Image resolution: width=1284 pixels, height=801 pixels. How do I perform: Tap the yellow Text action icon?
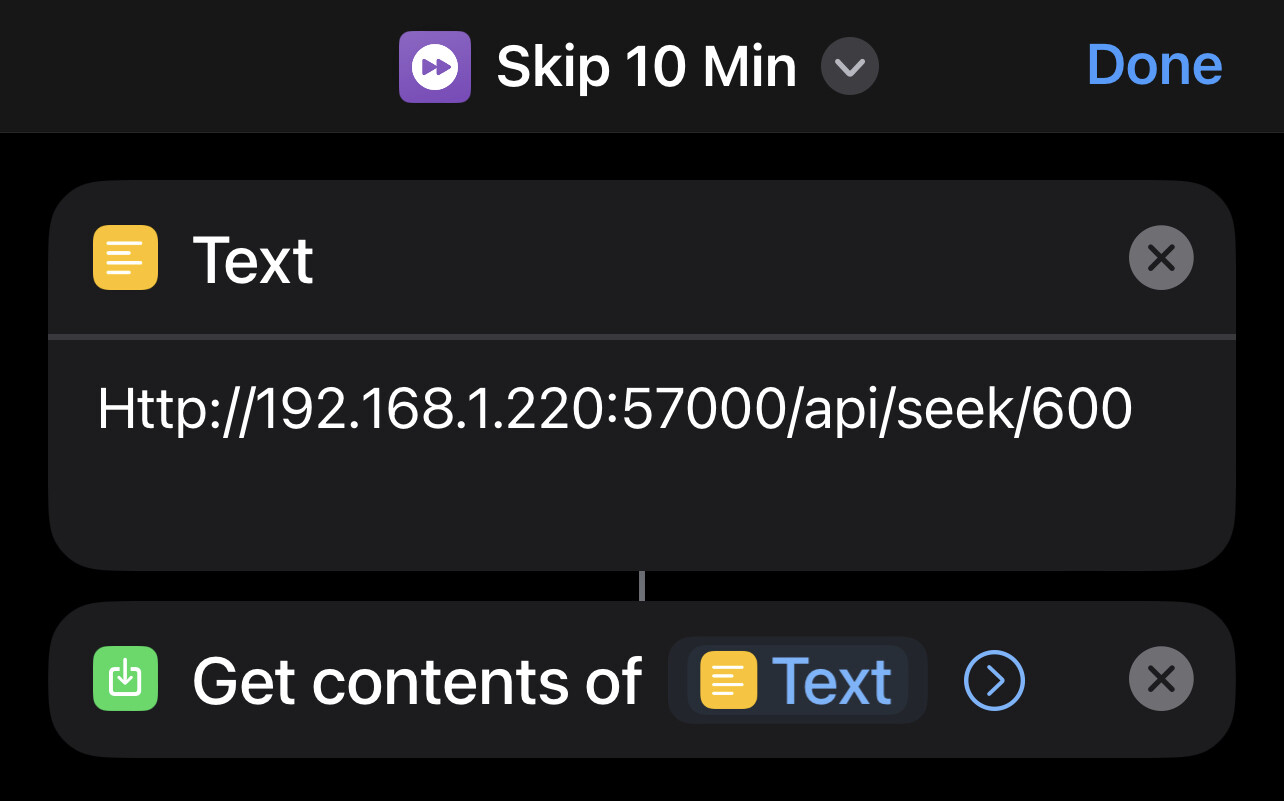click(x=125, y=258)
